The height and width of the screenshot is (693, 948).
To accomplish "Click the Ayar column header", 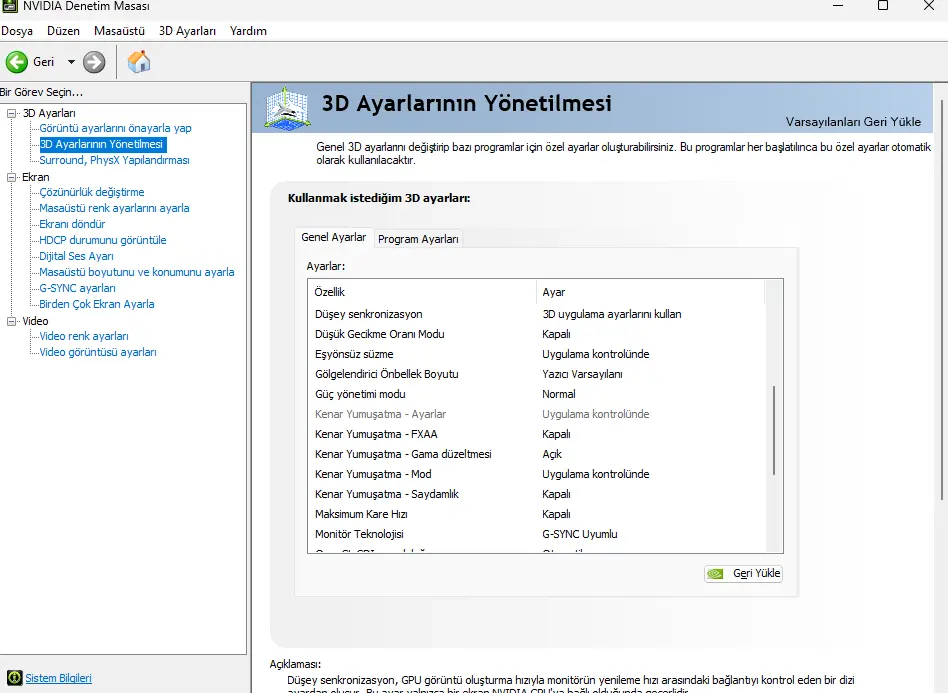I will tap(650, 292).
